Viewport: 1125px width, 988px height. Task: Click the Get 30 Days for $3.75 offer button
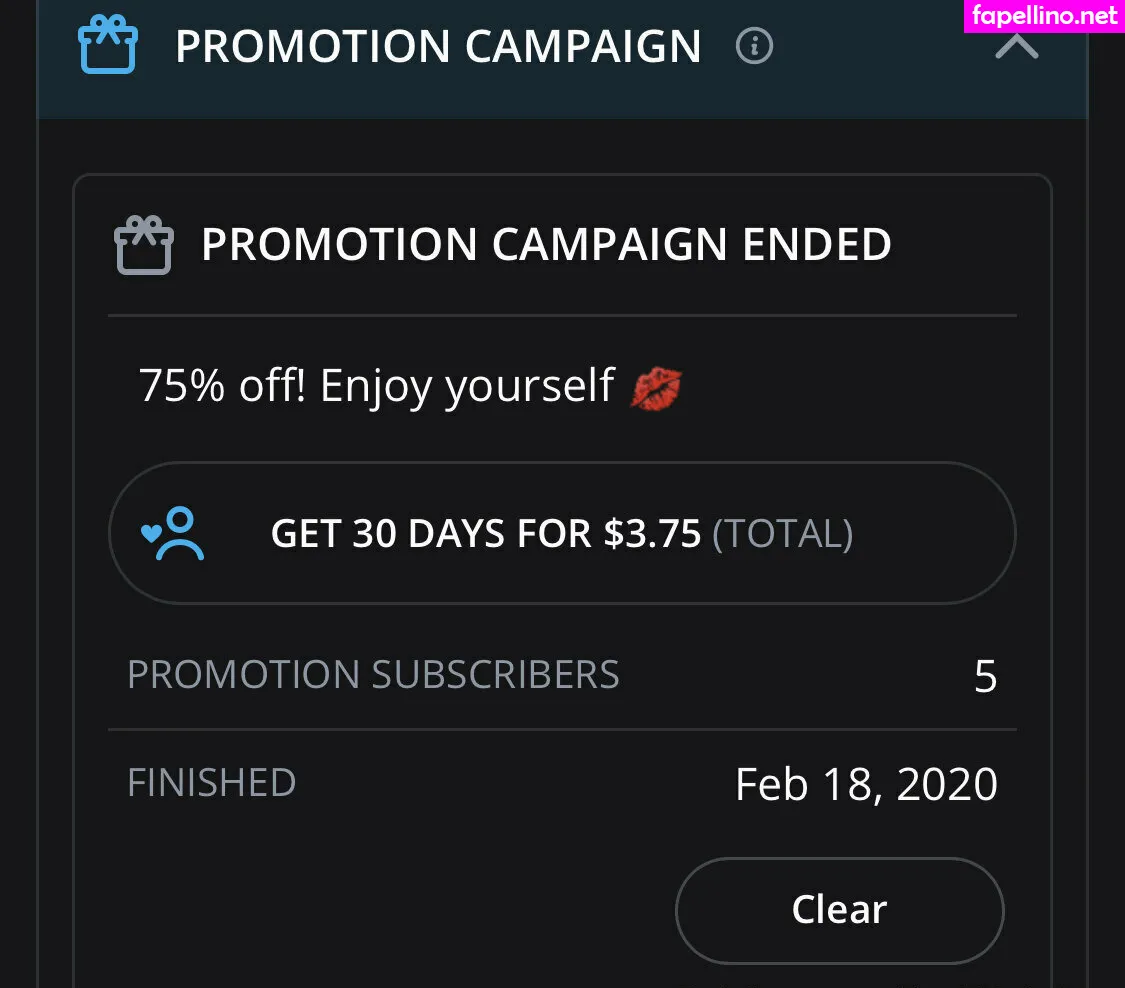pos(561,533)
